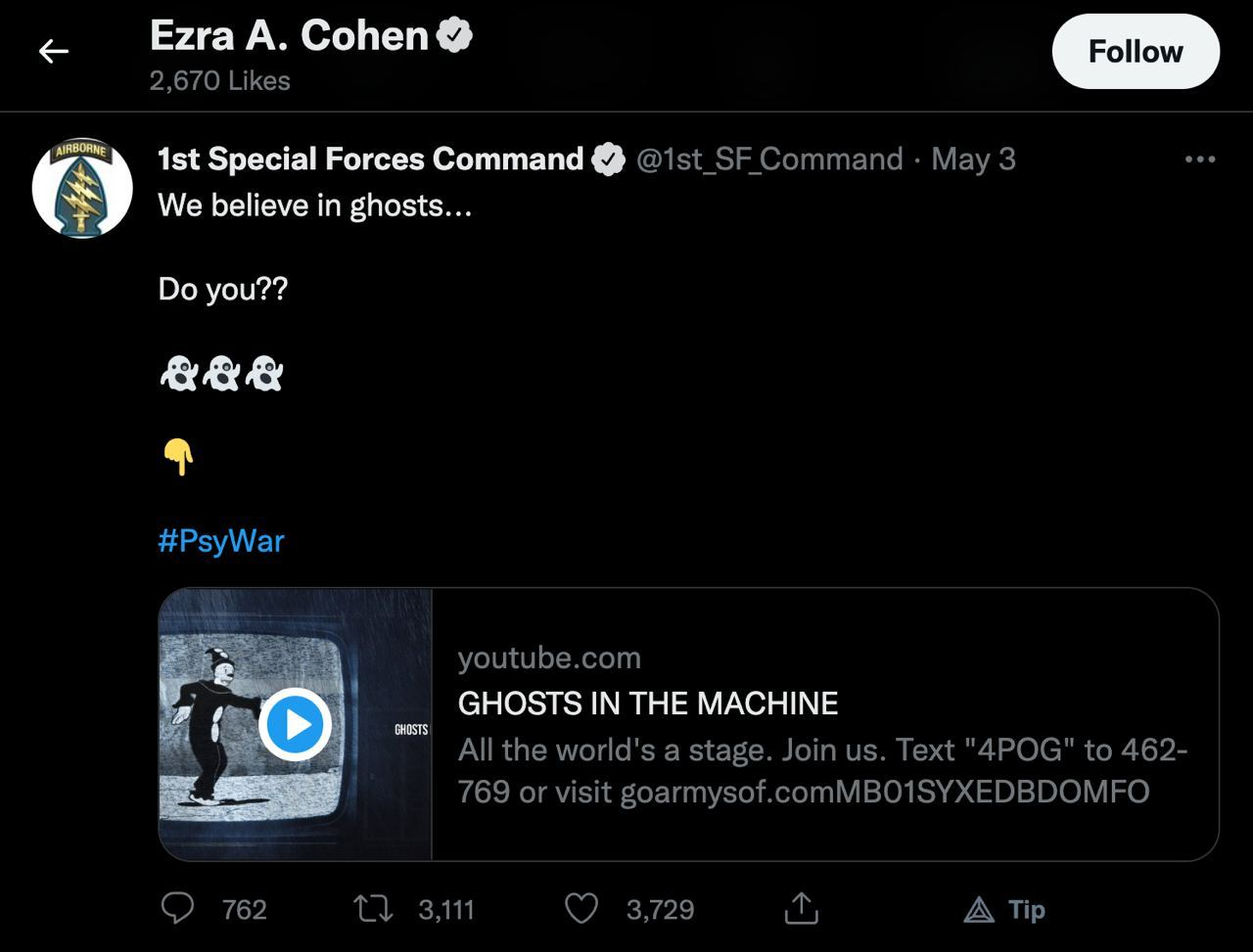Click the 1st Special Forces Command name
This screenshot has width=1253, height=952.
pyautogui.click(x=370, y=159)
